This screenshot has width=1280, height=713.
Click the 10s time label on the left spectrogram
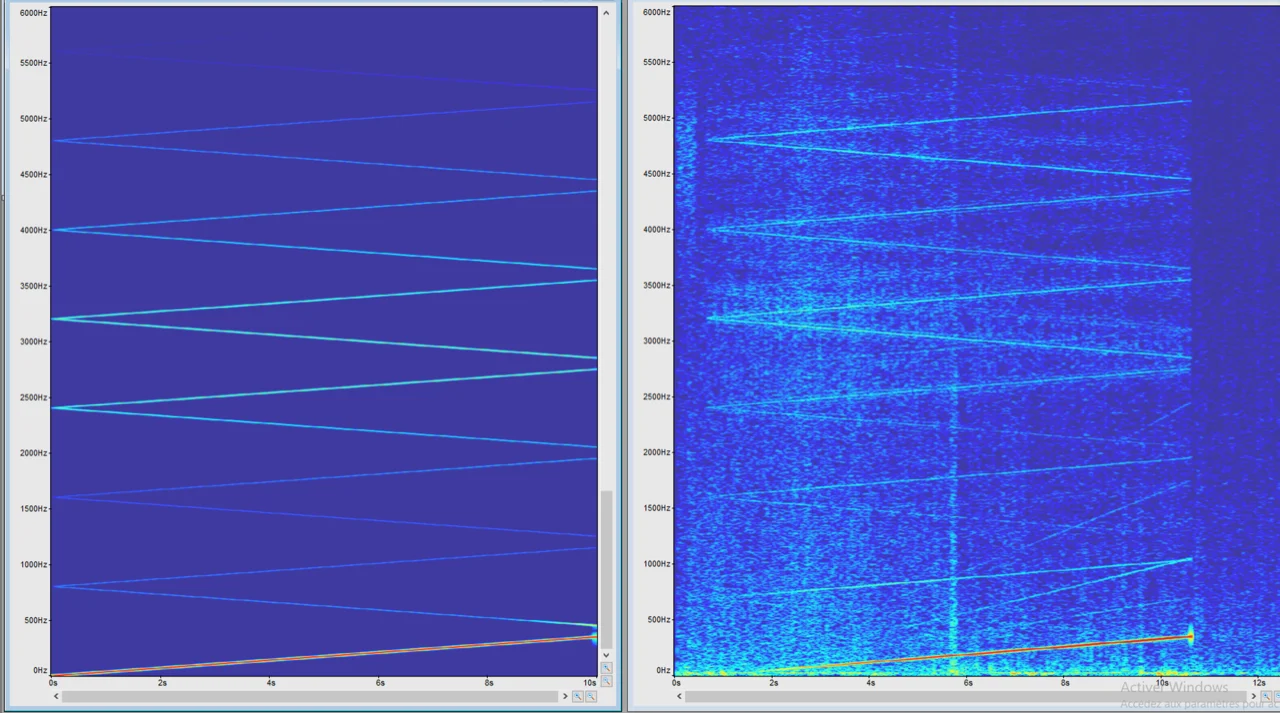590,682
